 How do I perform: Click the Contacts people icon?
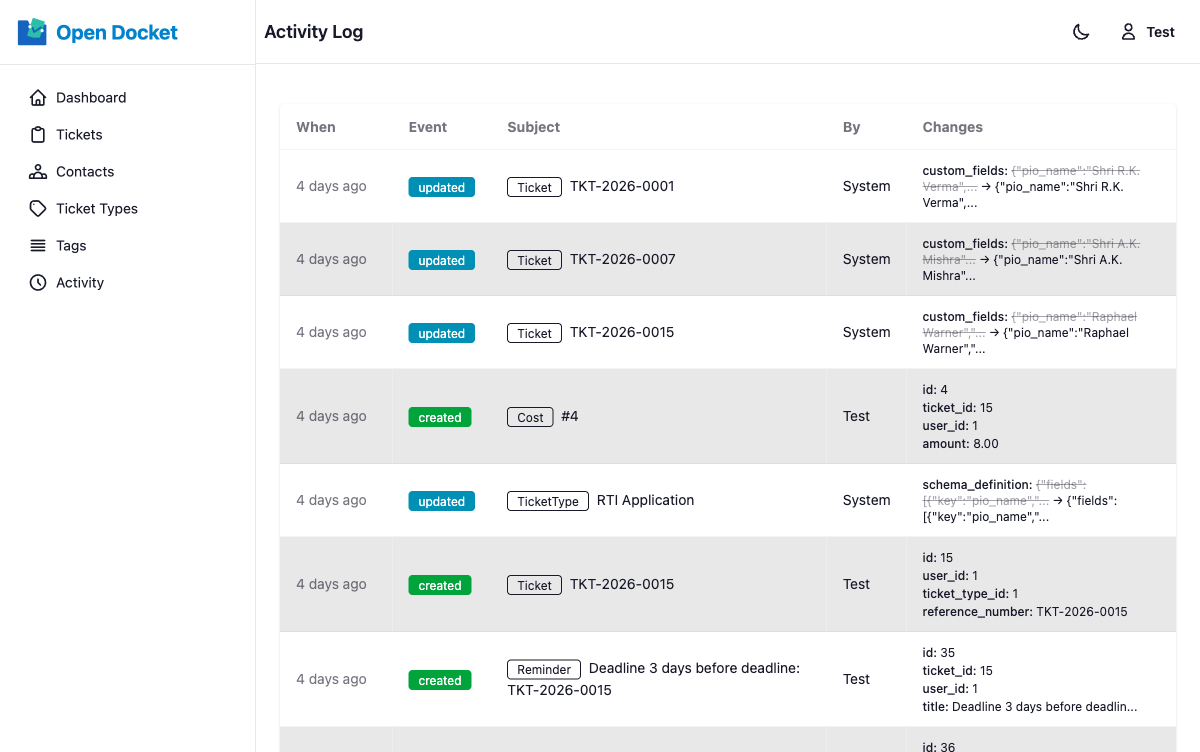point(38,171)
